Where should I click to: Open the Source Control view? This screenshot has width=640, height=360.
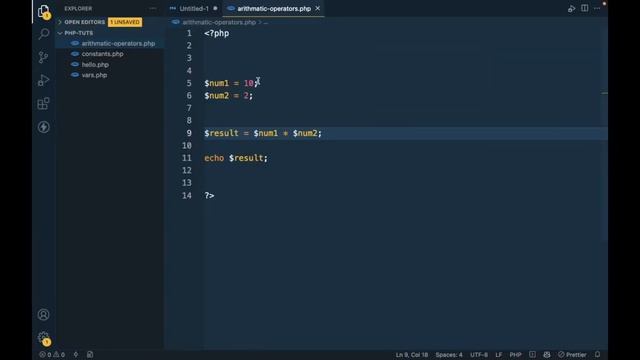pyautogui.click(x=43, y=57)
